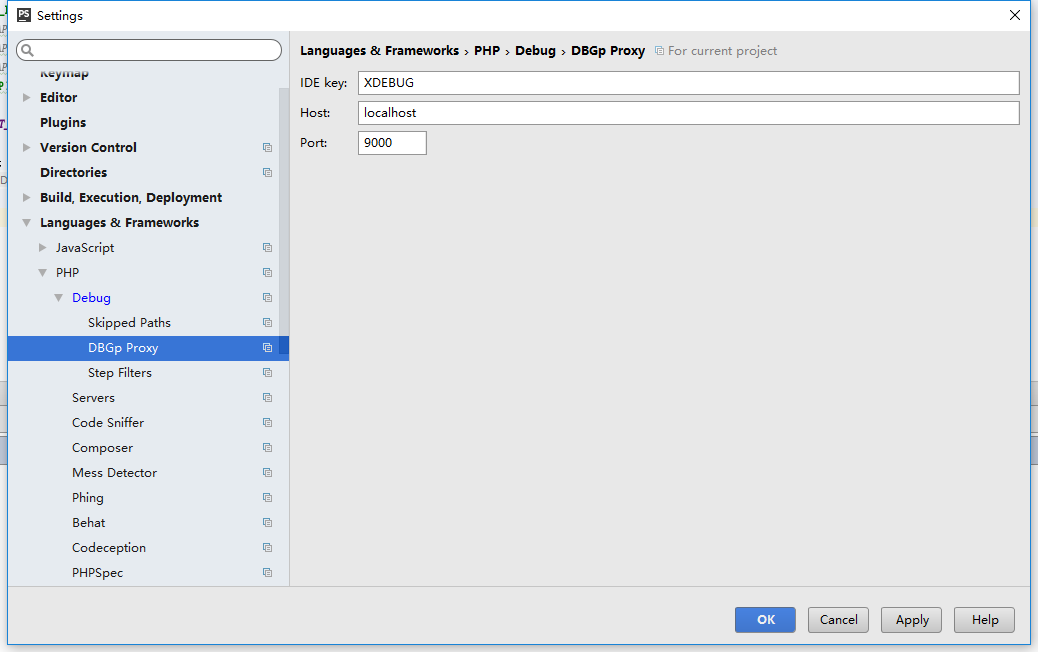
Task: Click the project-level icon beside Skipped Paths
Action: tap(267, 323)
